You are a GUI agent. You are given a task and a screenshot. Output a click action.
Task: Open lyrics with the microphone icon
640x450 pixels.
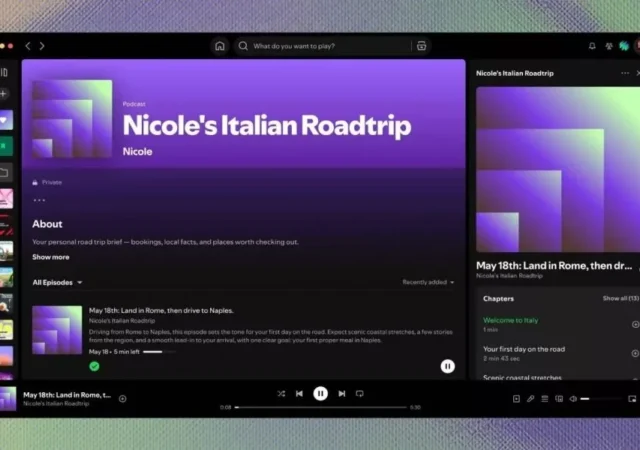point(530,399)
